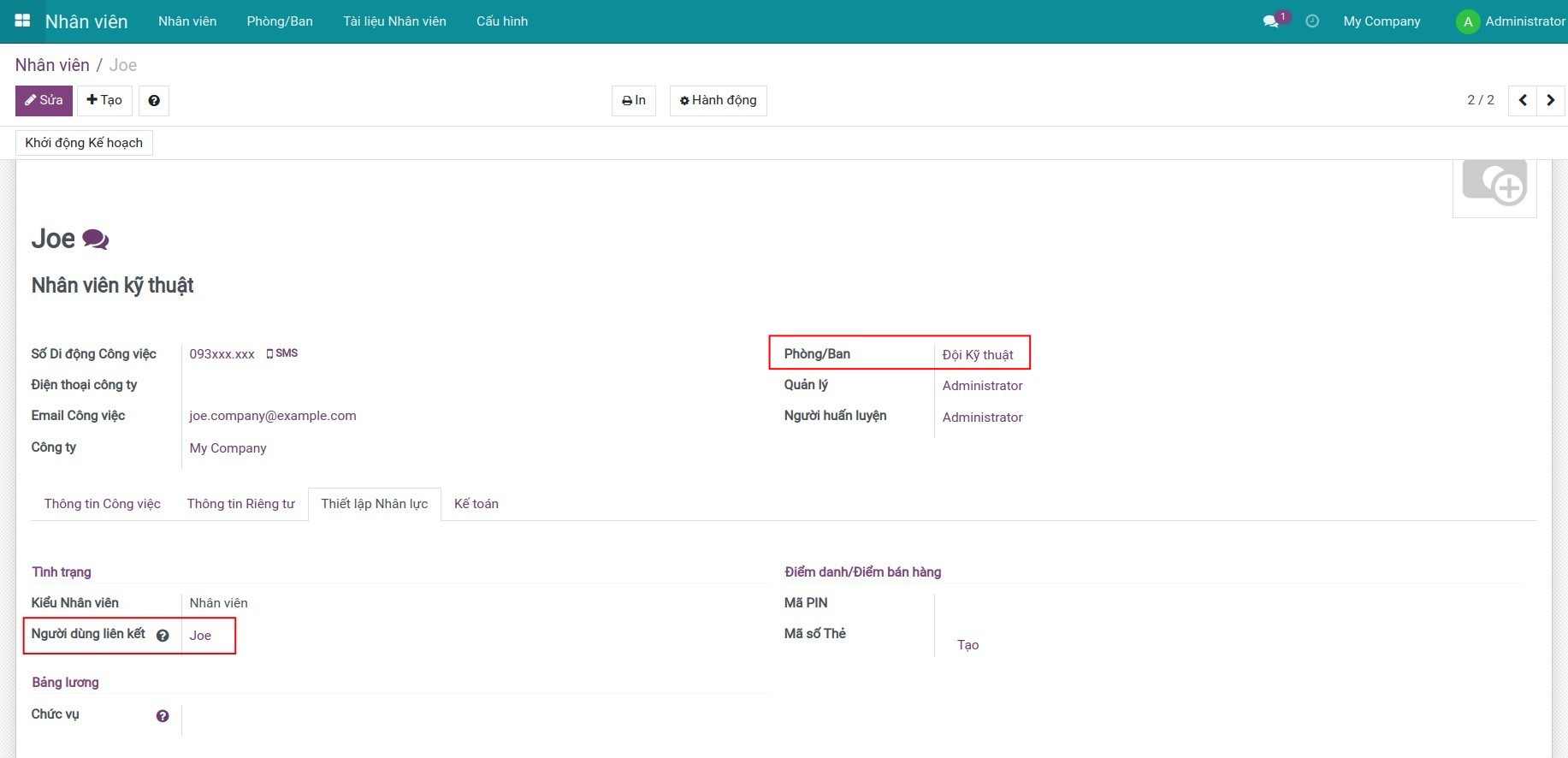Image resolution: width=1568 pixels, height=758 pixels.
Task: Go to next employee record arrow
Action: [x=1551, y=100]
